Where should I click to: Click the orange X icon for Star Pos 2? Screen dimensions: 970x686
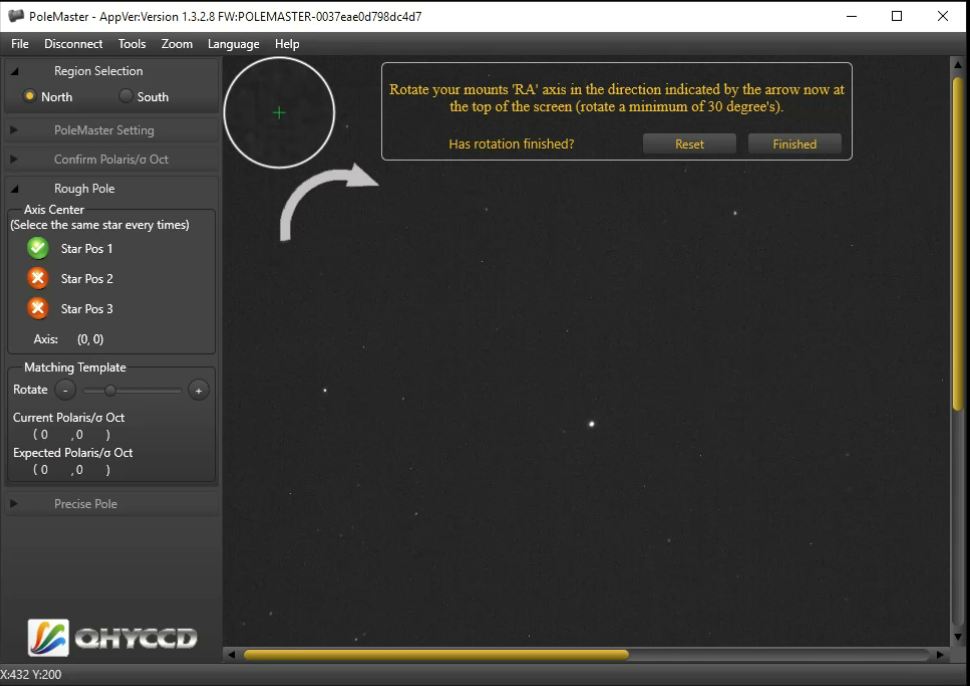point(38,278)
